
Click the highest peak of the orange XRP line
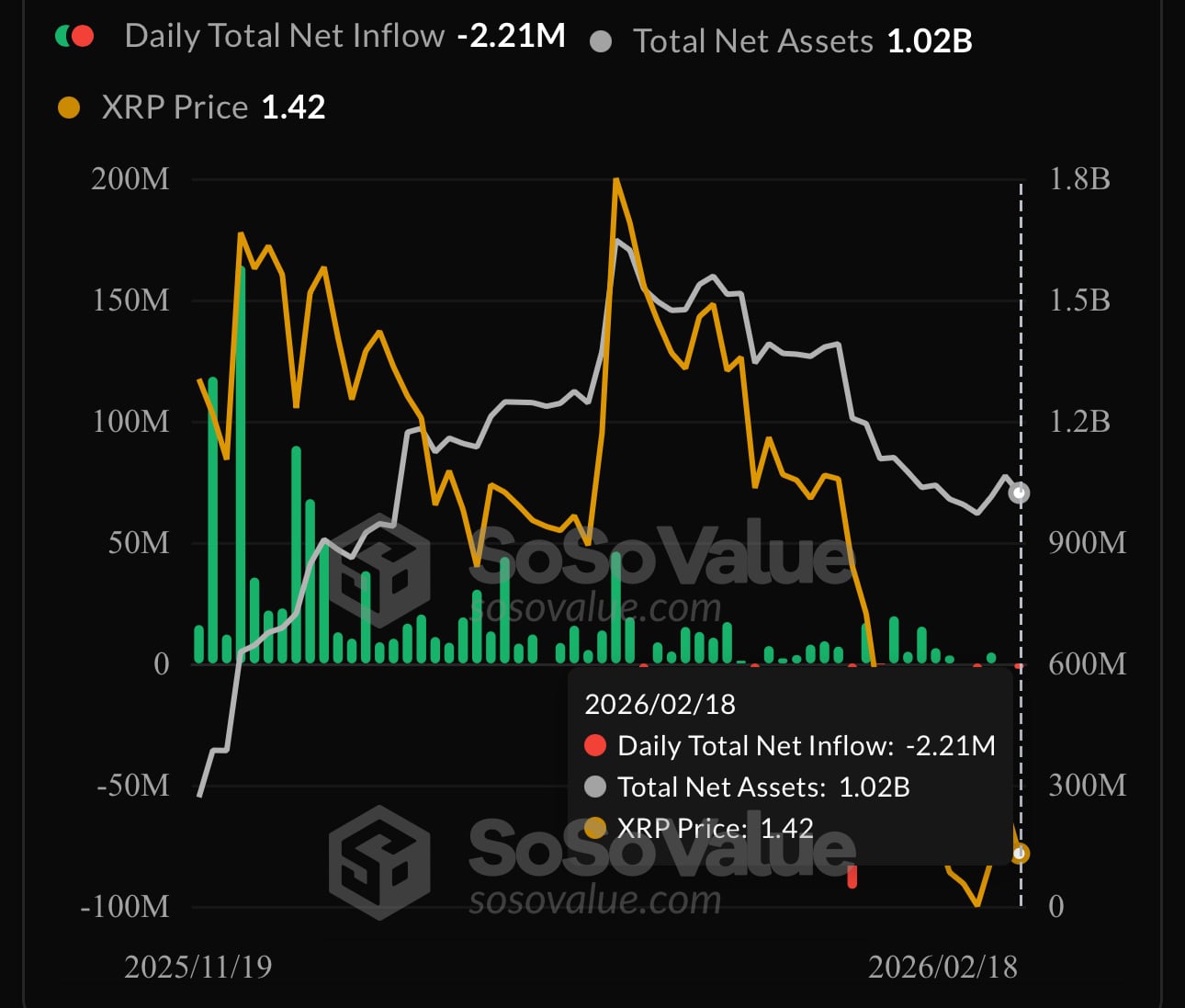[x=616, y=181]
